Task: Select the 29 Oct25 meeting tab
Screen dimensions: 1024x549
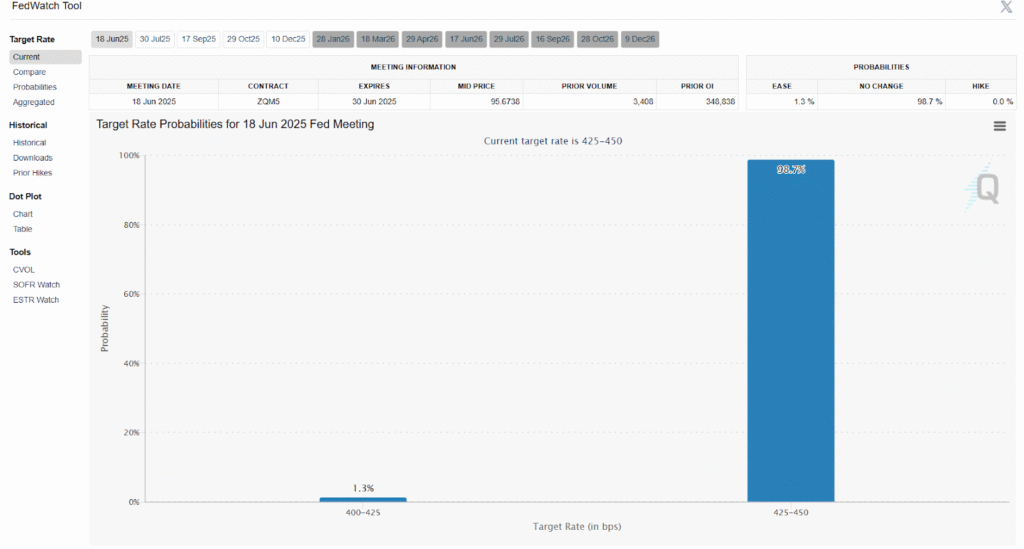Action: (x=243, y=39)
